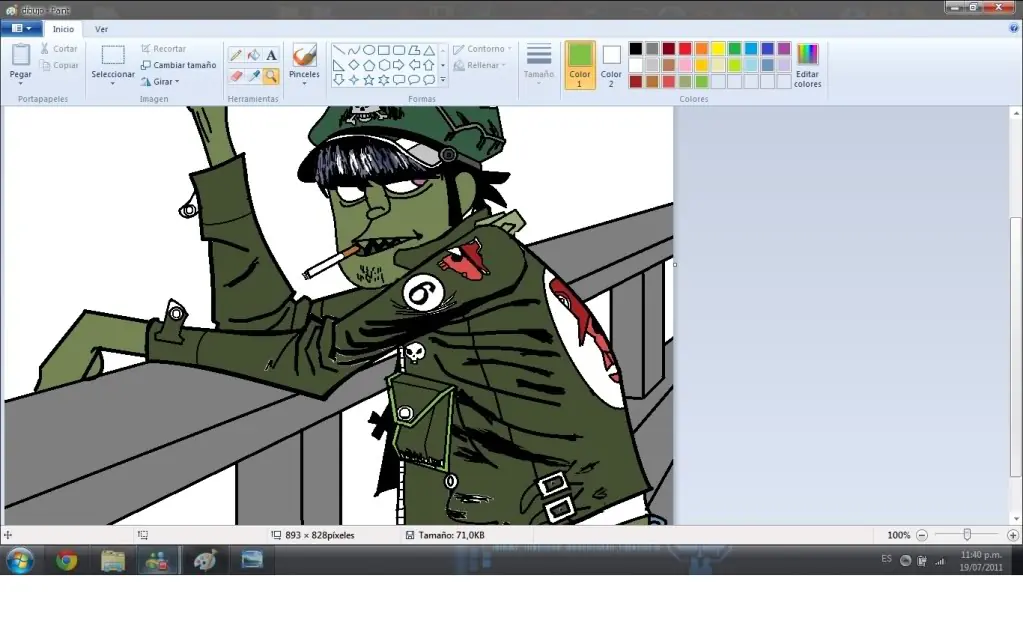
Task: Choose the left arrow shape
Action: click(414, 65)
